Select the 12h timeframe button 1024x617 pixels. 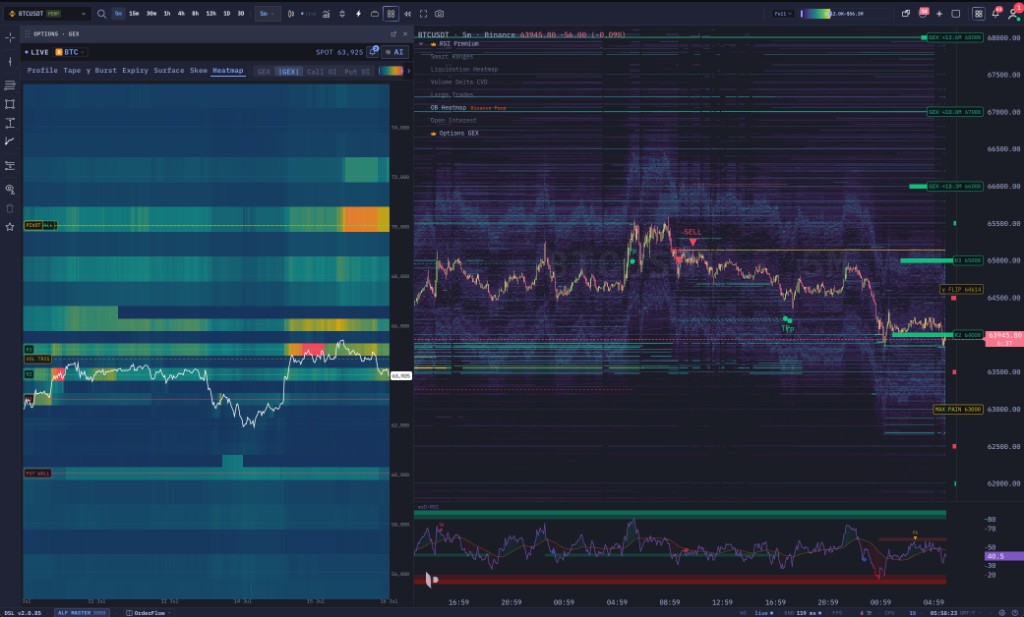[x=211, y=14]
